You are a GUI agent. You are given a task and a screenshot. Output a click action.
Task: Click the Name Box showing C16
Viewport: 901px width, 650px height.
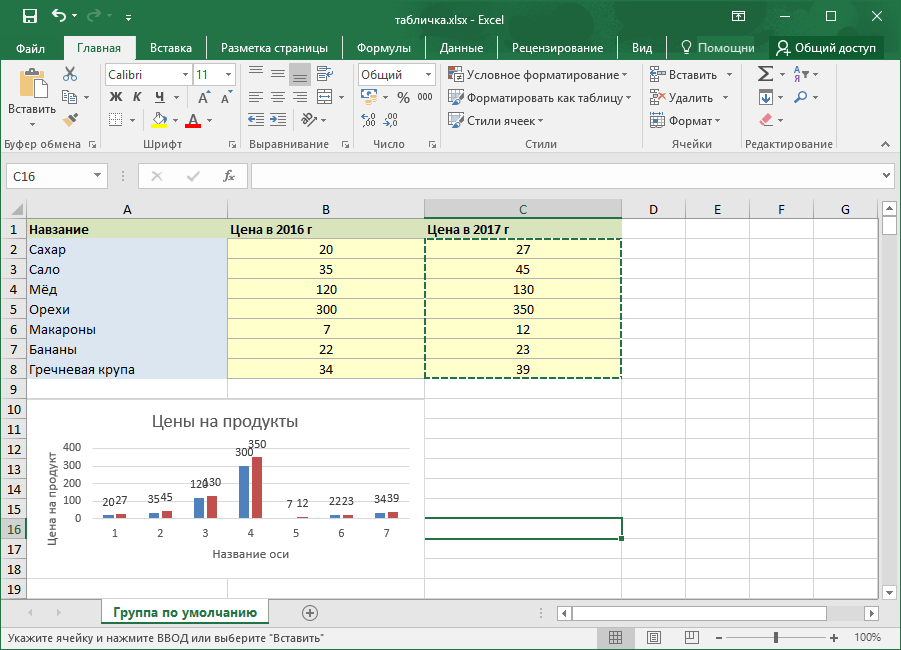coord(48,176)
